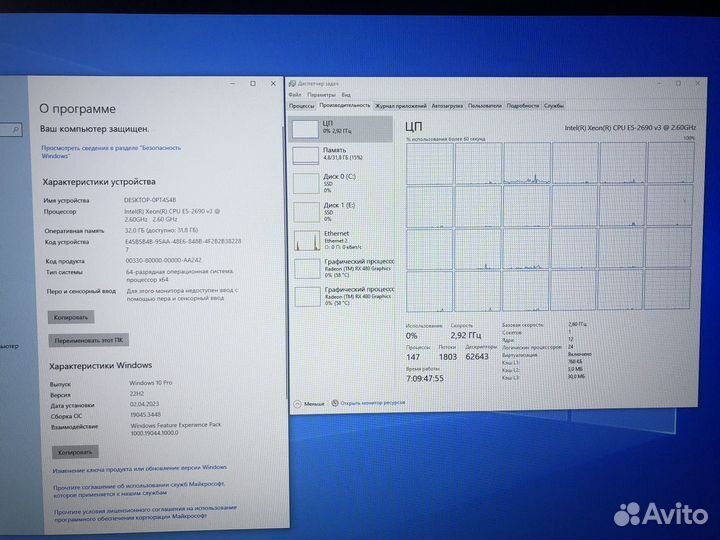
Task: Select Диск 1 (E:) performance item
Action: click(x=342, y=211)
